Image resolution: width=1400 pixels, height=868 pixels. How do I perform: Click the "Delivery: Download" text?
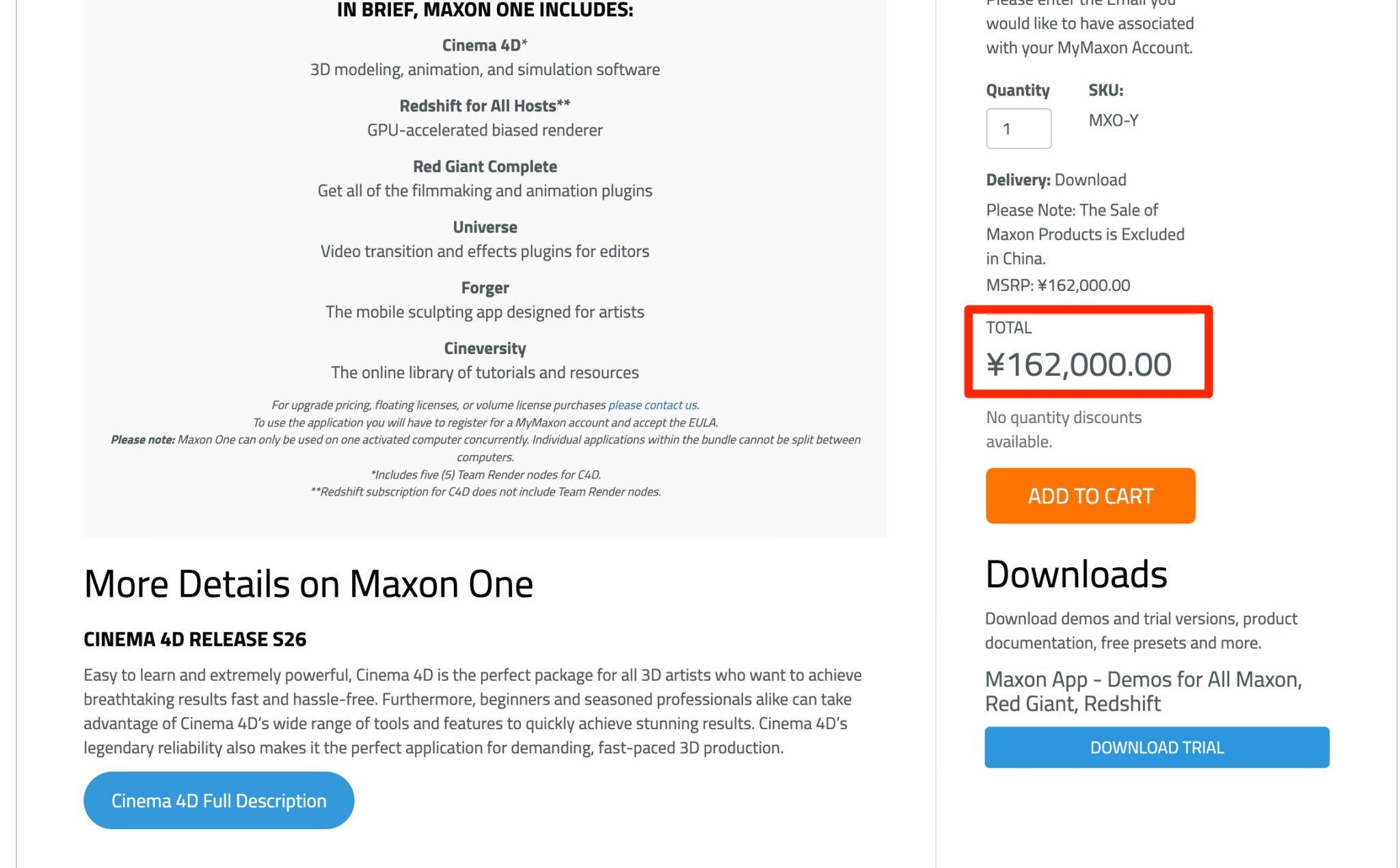1055,179
